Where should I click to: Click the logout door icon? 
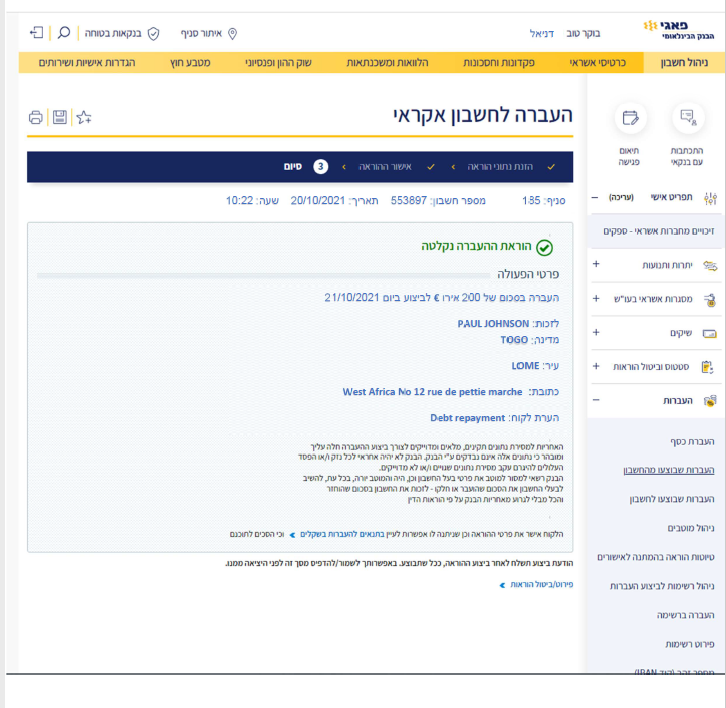click(37, 33)
